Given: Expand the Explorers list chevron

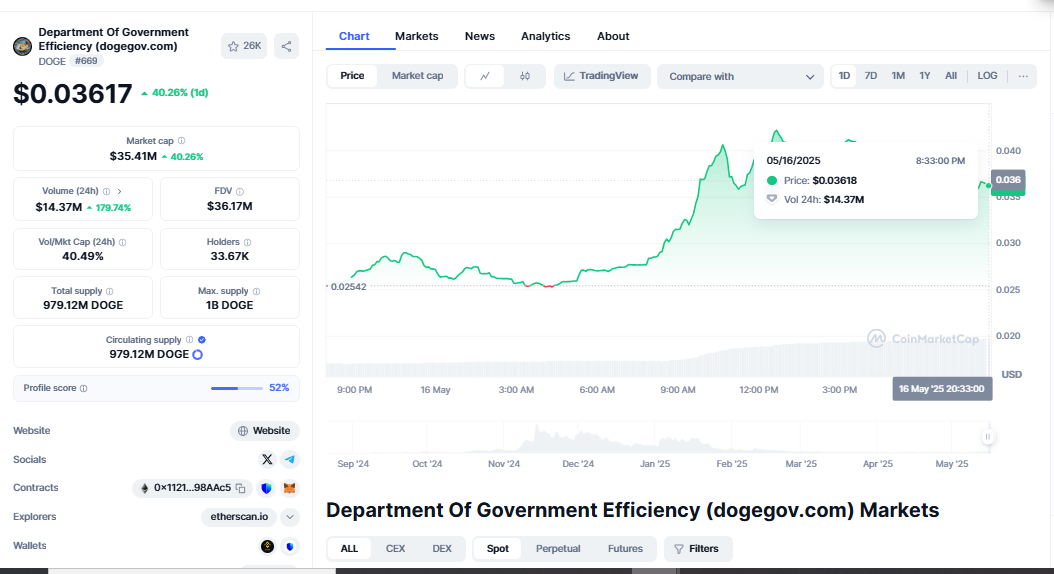Looking at the screenshot, I should [290, 517].
